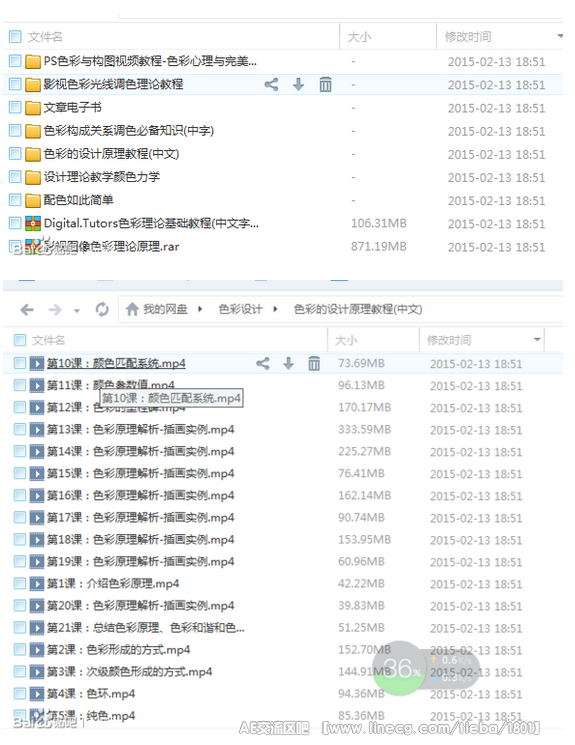Click video icon of 第13课 file
Screen dimensions: 575x745
[37, 430]
